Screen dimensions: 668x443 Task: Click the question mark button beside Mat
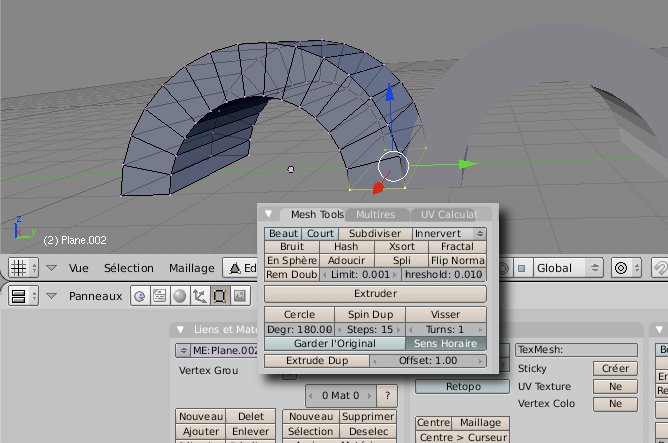387,396
